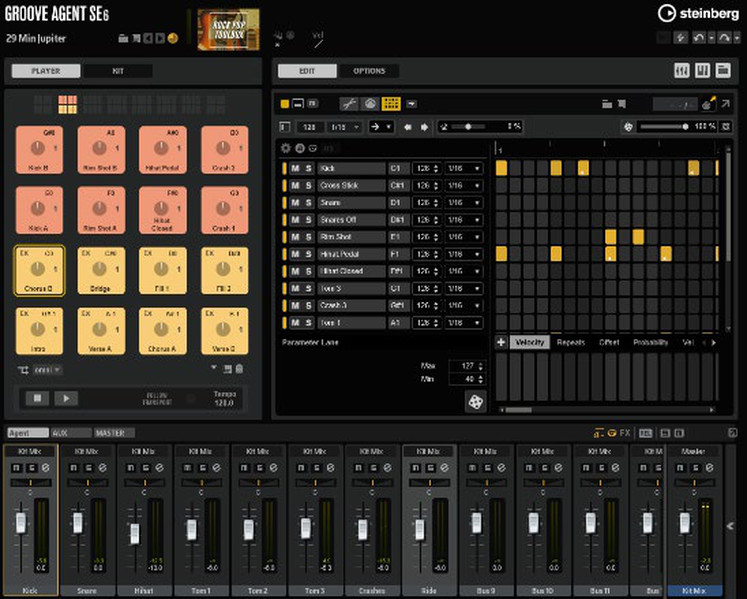Toggle the first step of the Kick lane
The image size is (747, 599).
pos(501,168)
